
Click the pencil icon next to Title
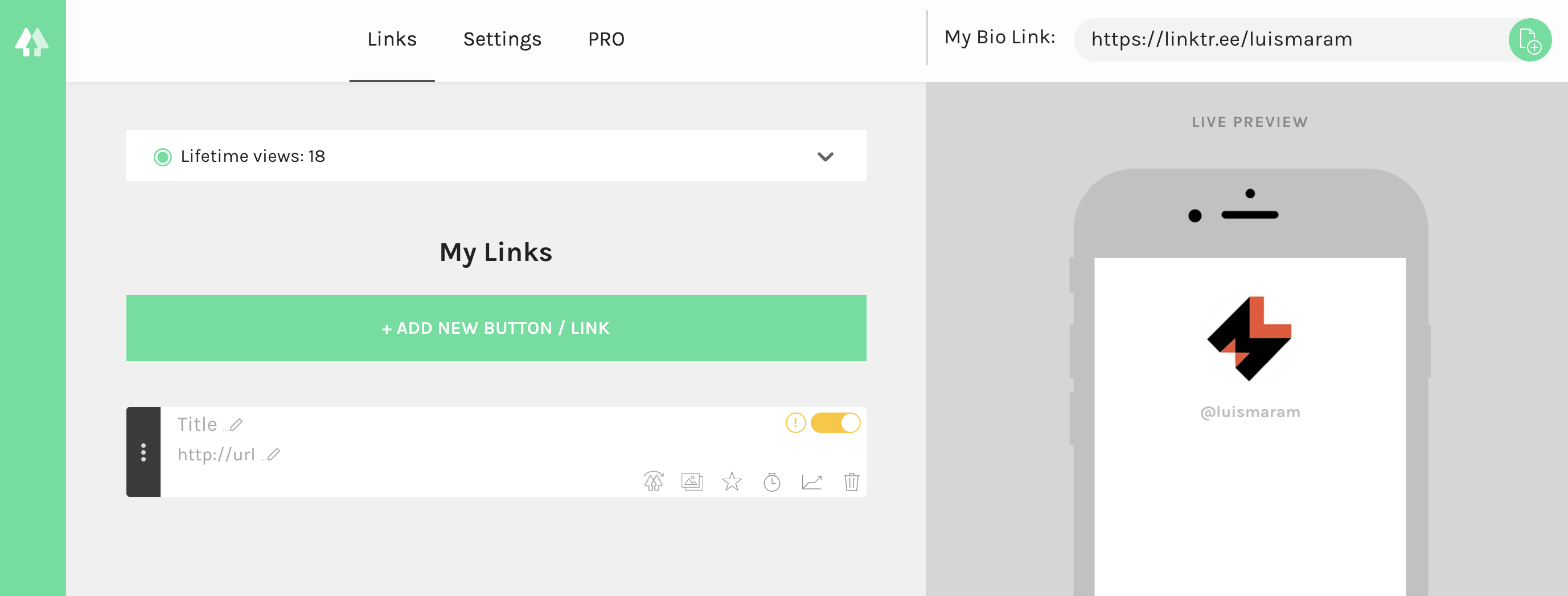(236, 424)
